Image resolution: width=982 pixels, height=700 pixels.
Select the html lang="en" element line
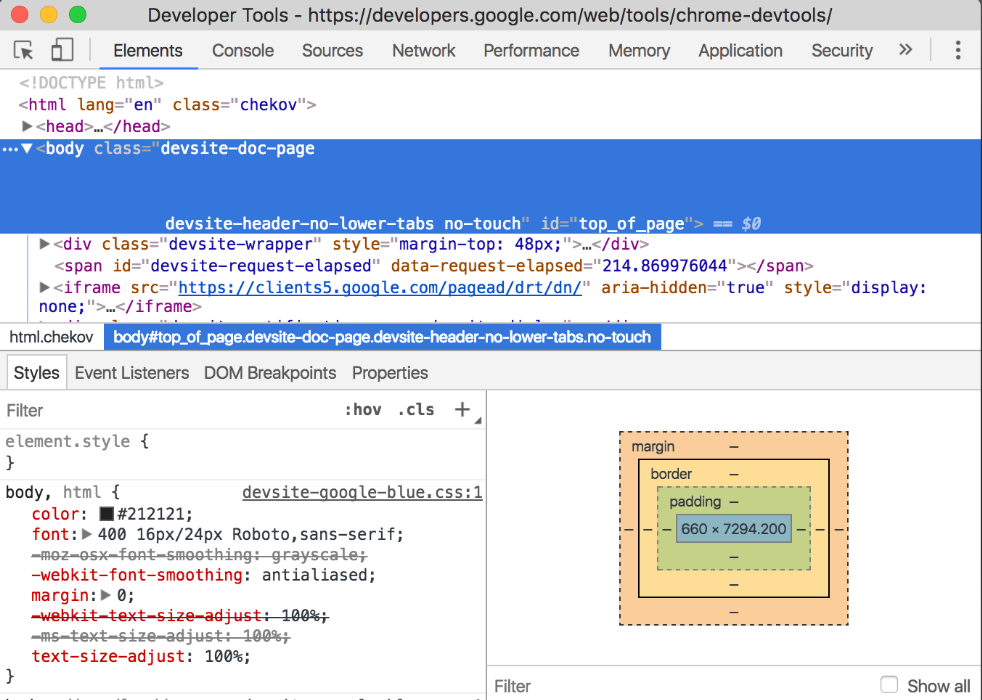click(x=167, y=105)
